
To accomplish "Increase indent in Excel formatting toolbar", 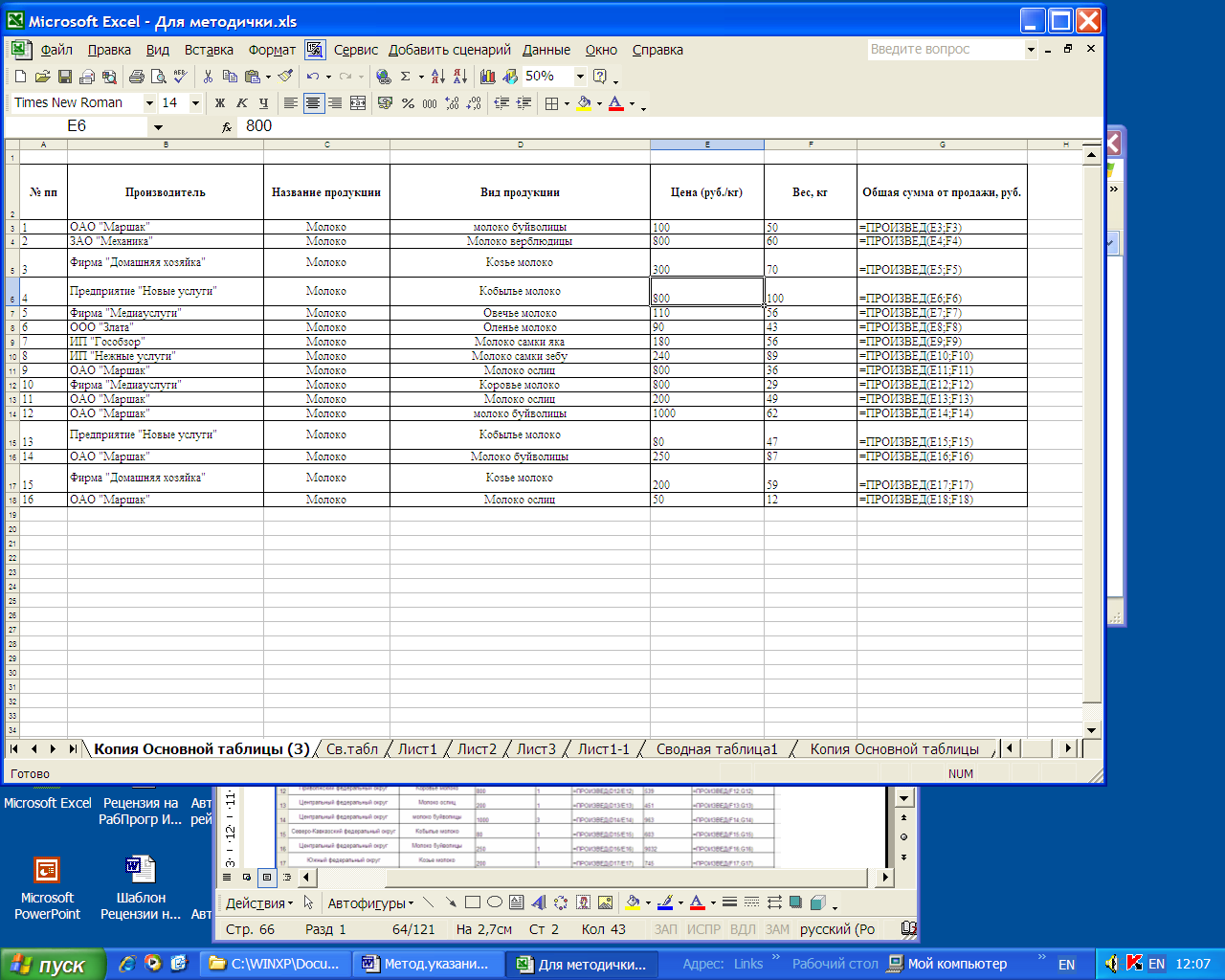I will point(523,103).
